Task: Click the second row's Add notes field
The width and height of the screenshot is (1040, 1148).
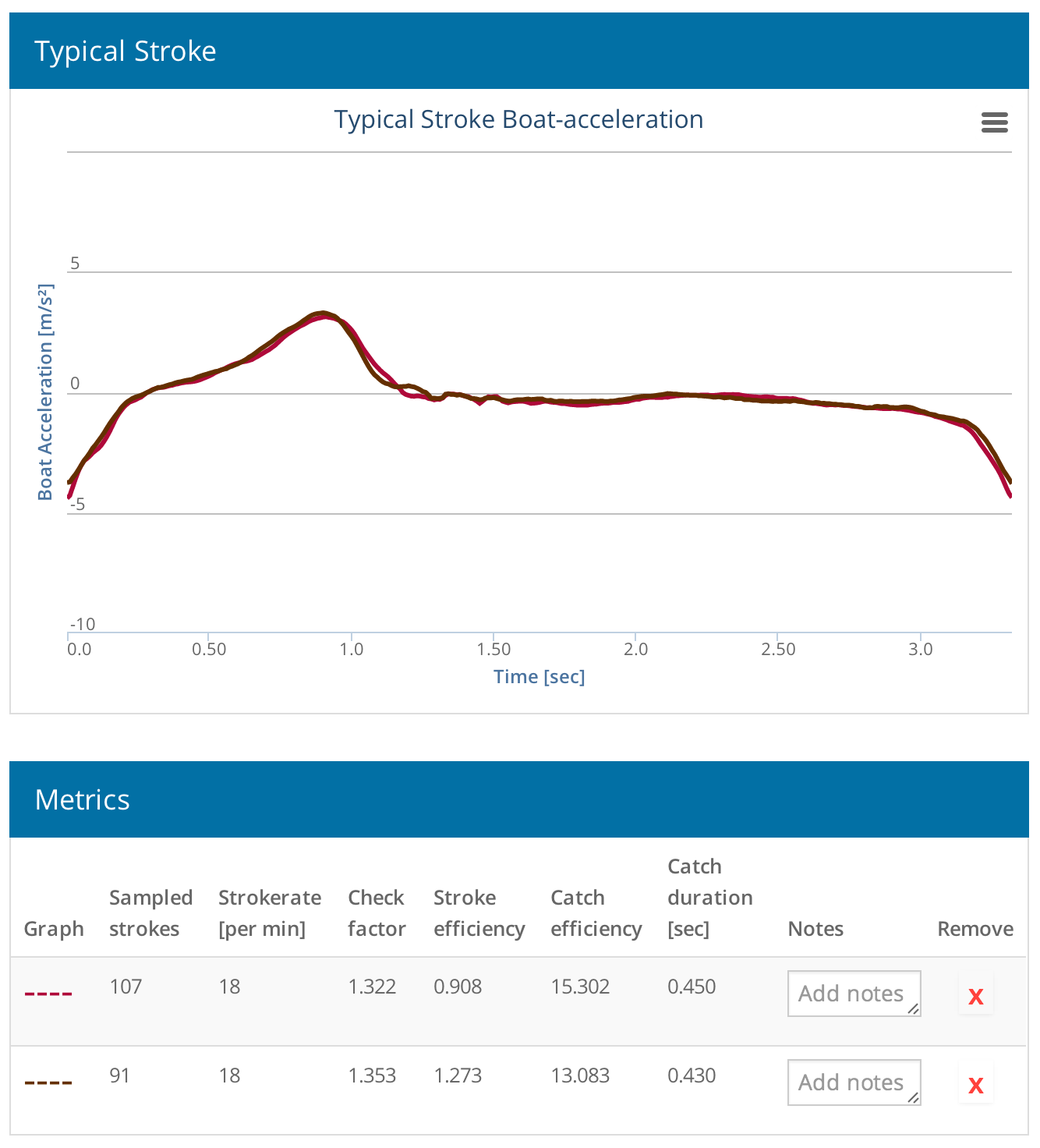Action: click(x=854, y=1082)
